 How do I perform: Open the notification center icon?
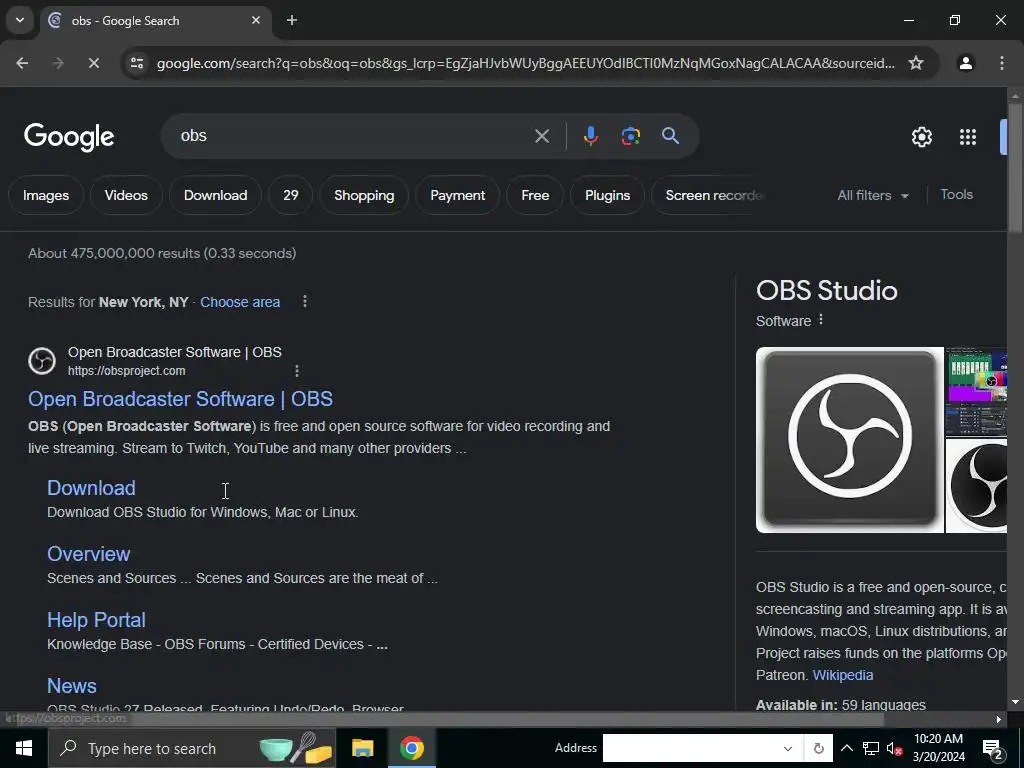click(x=993, y=748)
